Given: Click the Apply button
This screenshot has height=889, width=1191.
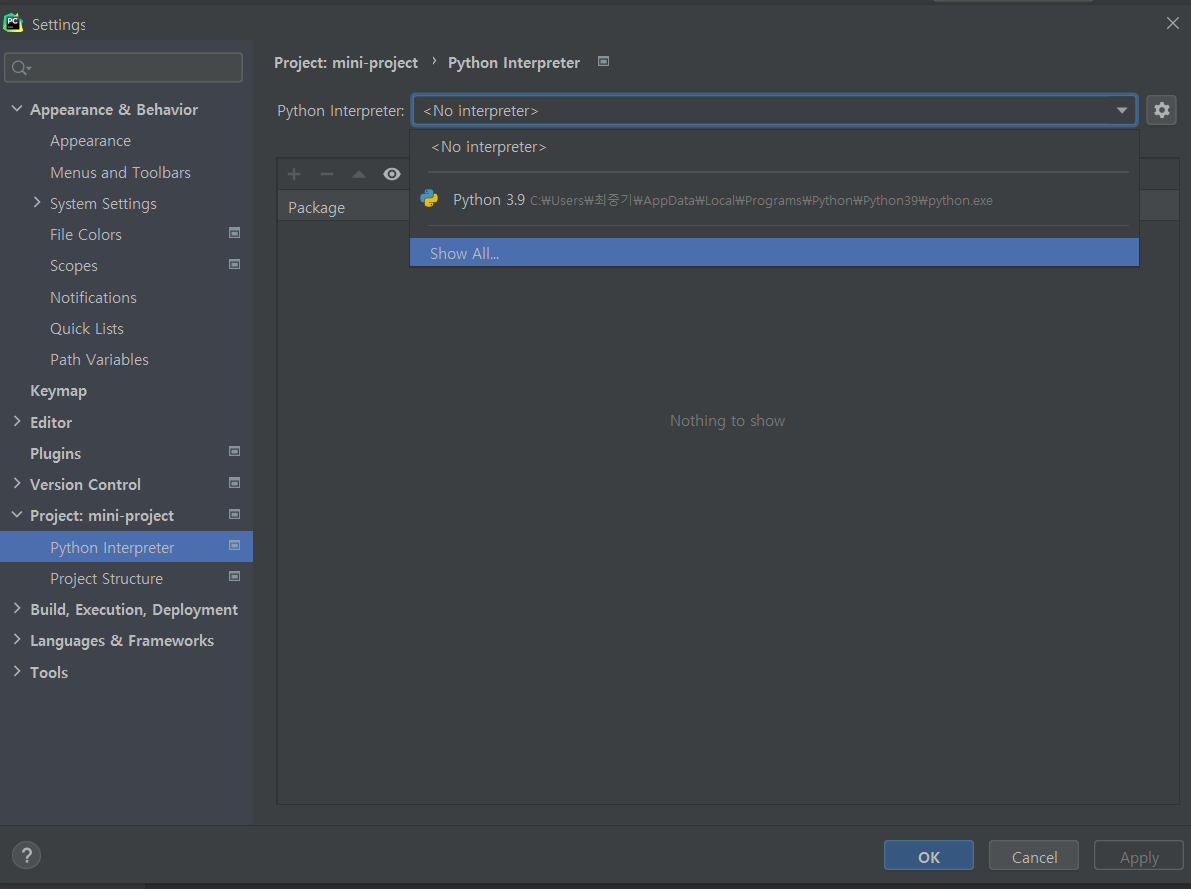Looking at the screenshot, I should point(1139,856).
